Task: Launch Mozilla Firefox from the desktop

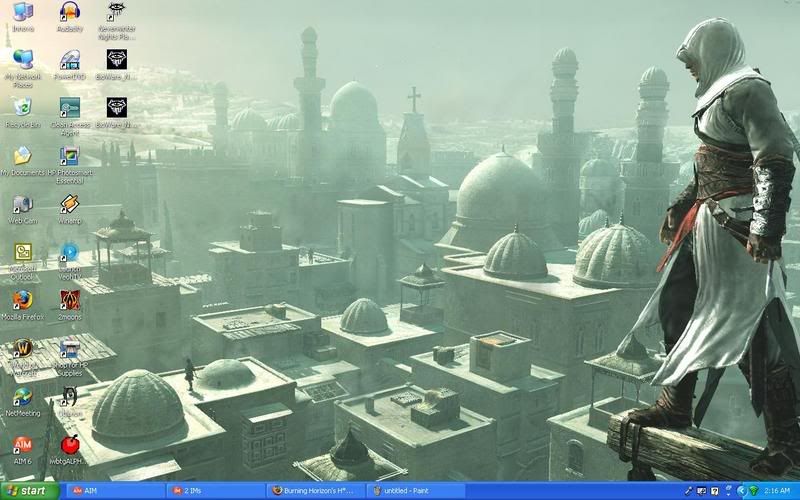Action: click(22, 305)
